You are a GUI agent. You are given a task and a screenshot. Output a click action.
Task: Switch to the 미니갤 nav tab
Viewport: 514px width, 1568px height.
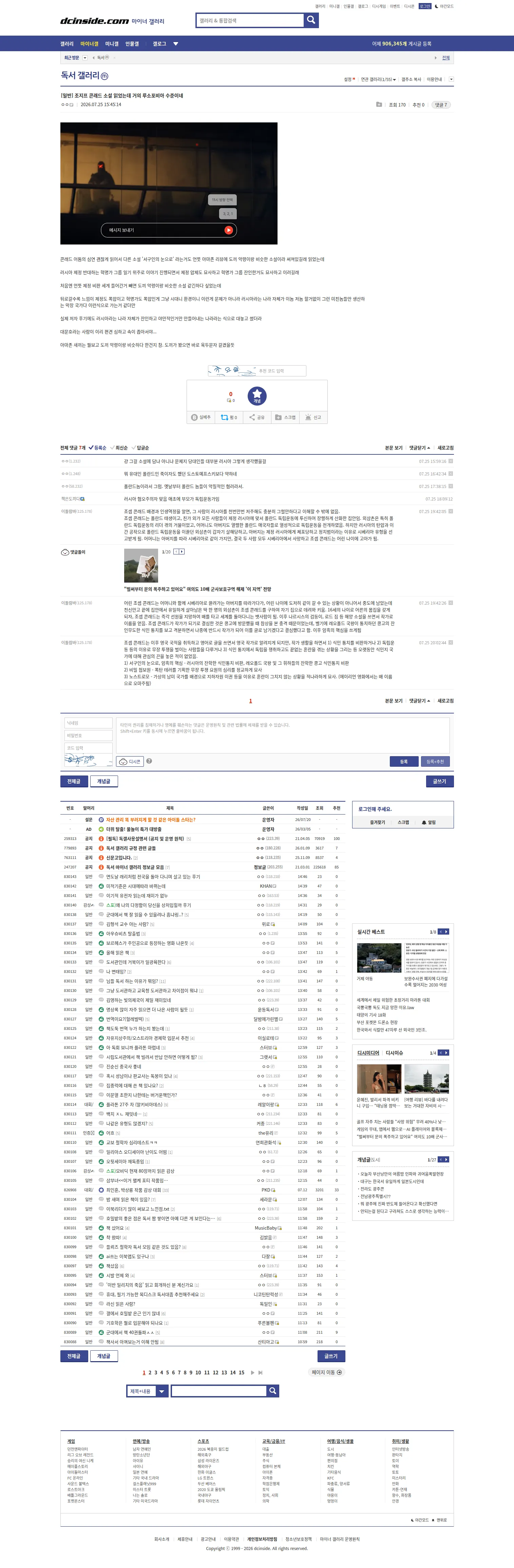click(x=112, y=44)
